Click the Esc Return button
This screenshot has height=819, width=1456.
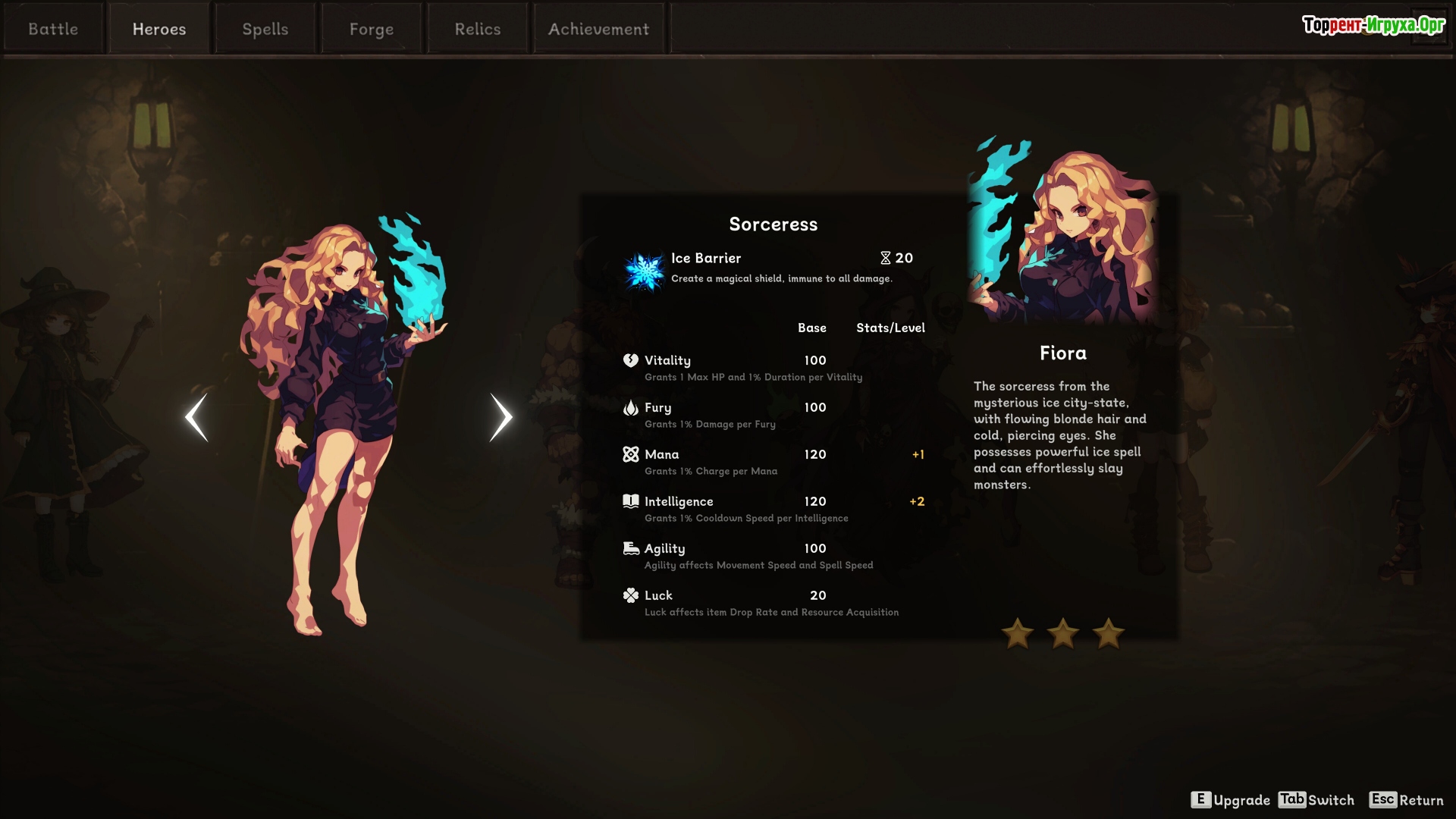click(x=1406, y=800)
